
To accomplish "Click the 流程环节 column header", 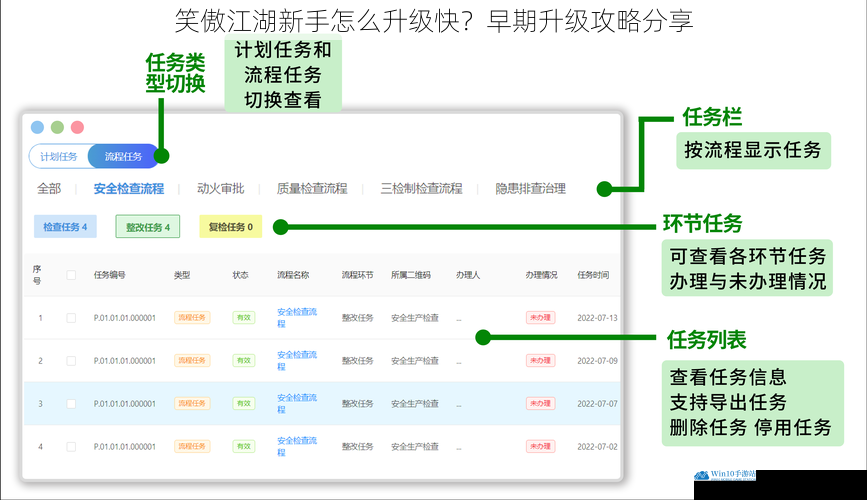I will [x=358, y=275].
